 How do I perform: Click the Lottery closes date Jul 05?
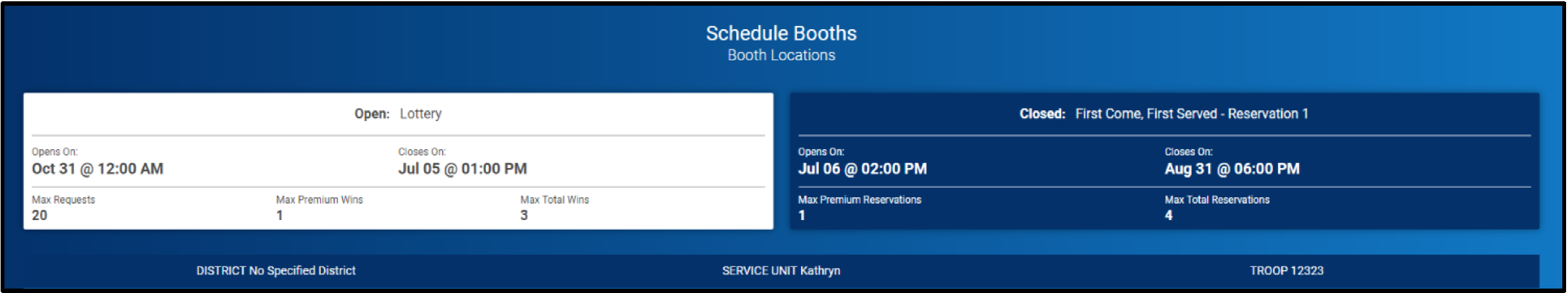click(x=462, y=169)
